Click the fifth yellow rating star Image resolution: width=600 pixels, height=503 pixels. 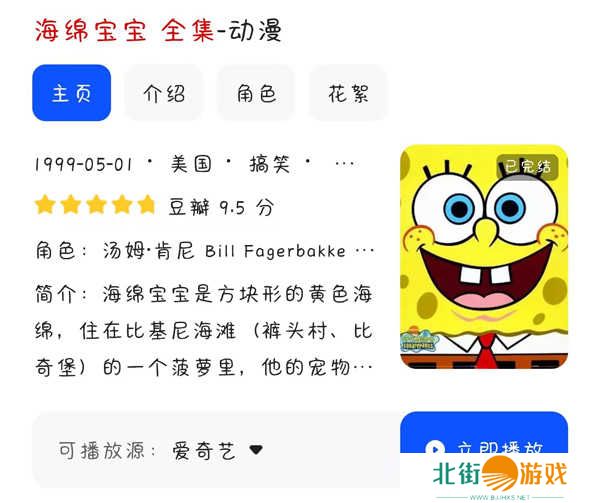click(147, 205)
